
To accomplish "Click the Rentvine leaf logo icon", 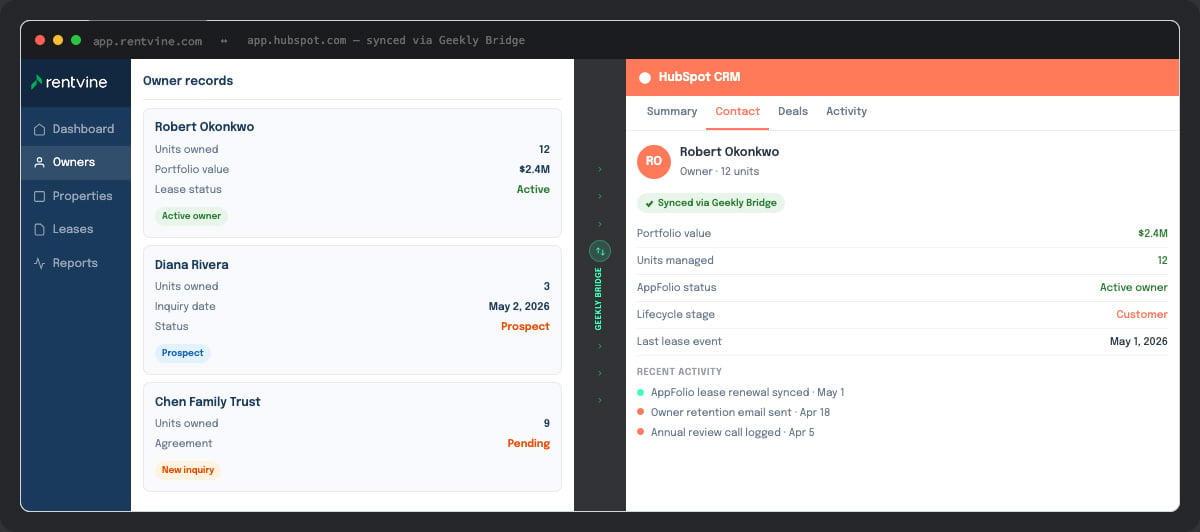I will tap(36, 82).
